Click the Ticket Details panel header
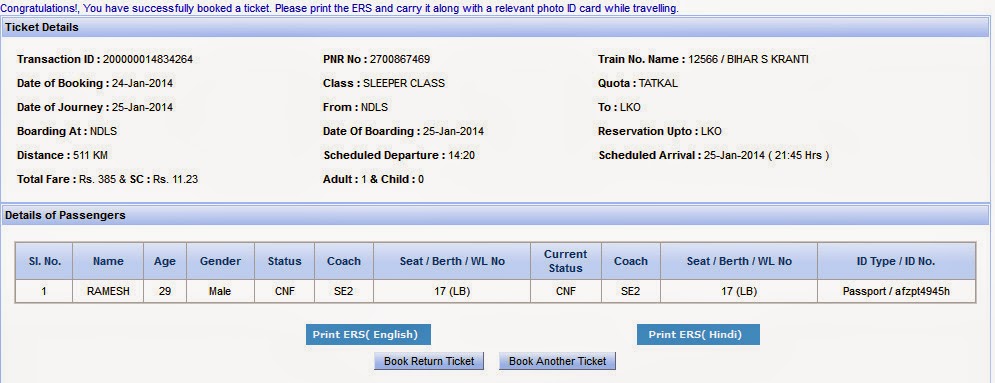This screenshot has width=995, height=383. (x=495, y=27)
